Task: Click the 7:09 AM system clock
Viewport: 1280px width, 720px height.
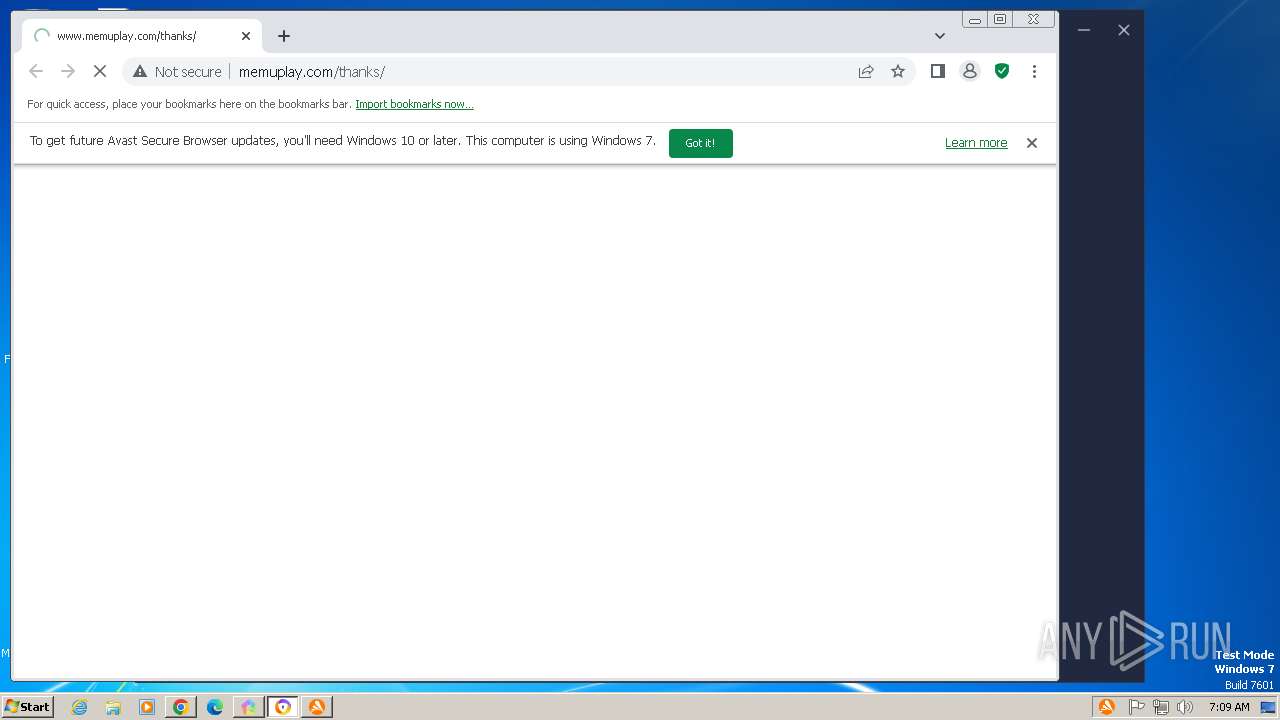Action: pos(1229,707)
